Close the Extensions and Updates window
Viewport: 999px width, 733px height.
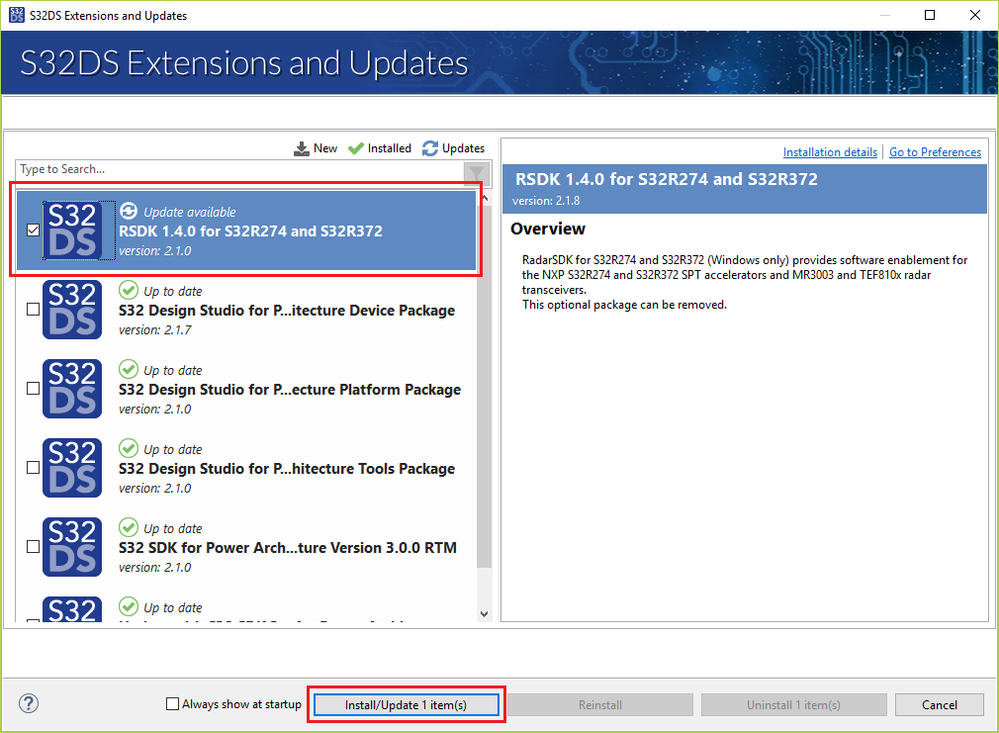[975, 15]
